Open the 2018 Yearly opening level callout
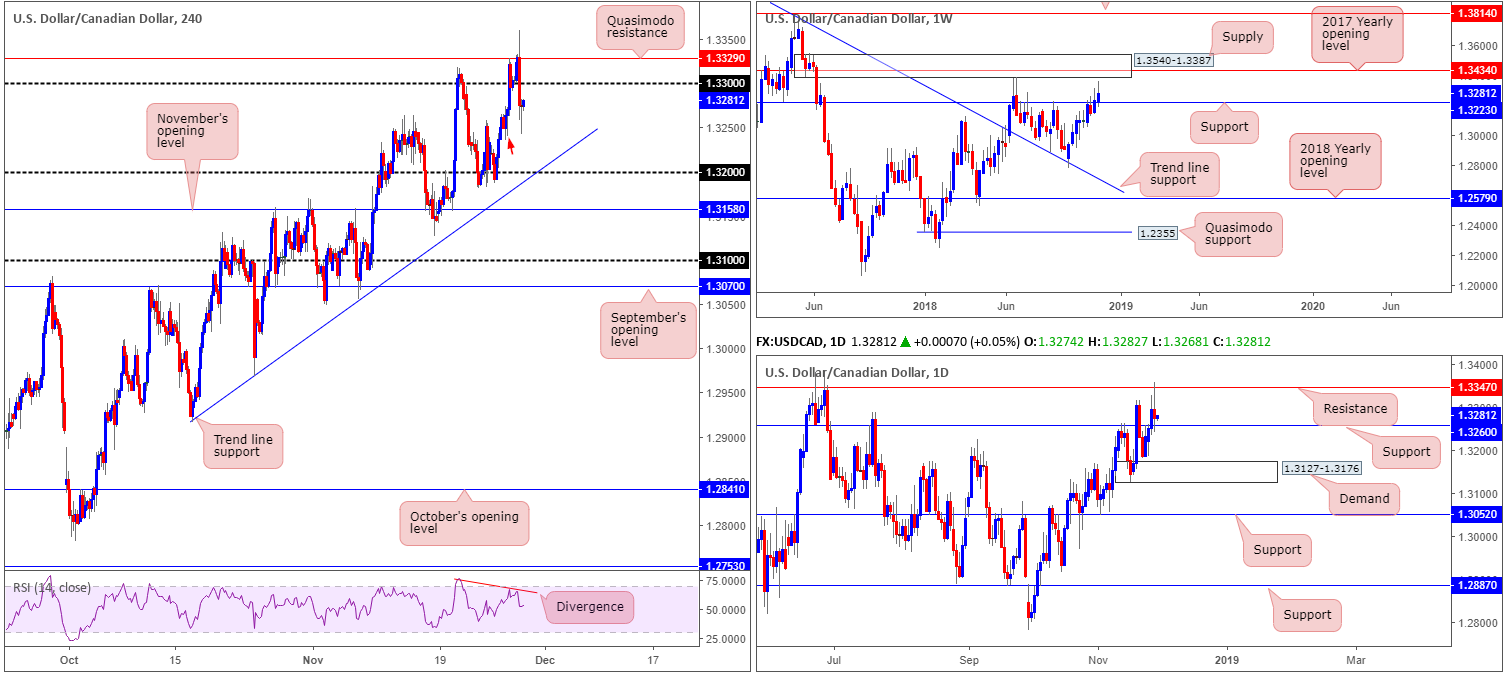This screenshot has height=676, width=1505. [x=1335, y=160]
